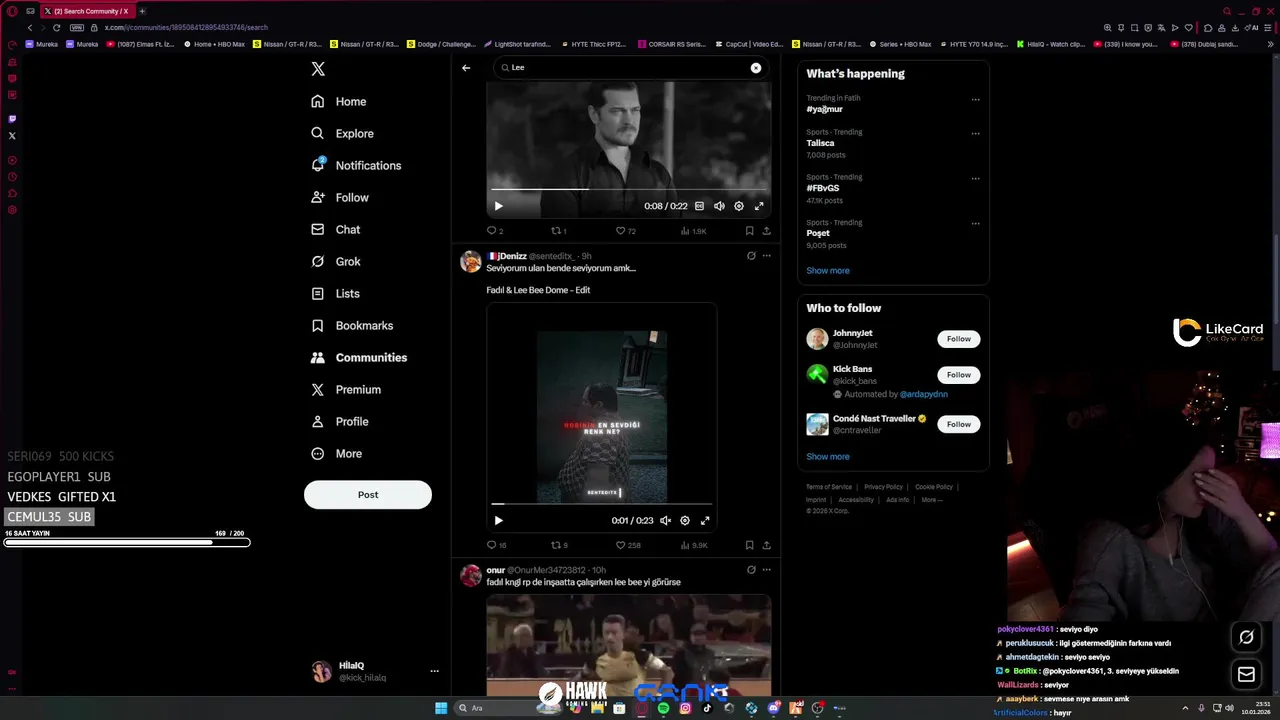The height and width of the screenshot is (720, 1280).
Task: Share the first post with 72 likes
Action: coord(767,231)
